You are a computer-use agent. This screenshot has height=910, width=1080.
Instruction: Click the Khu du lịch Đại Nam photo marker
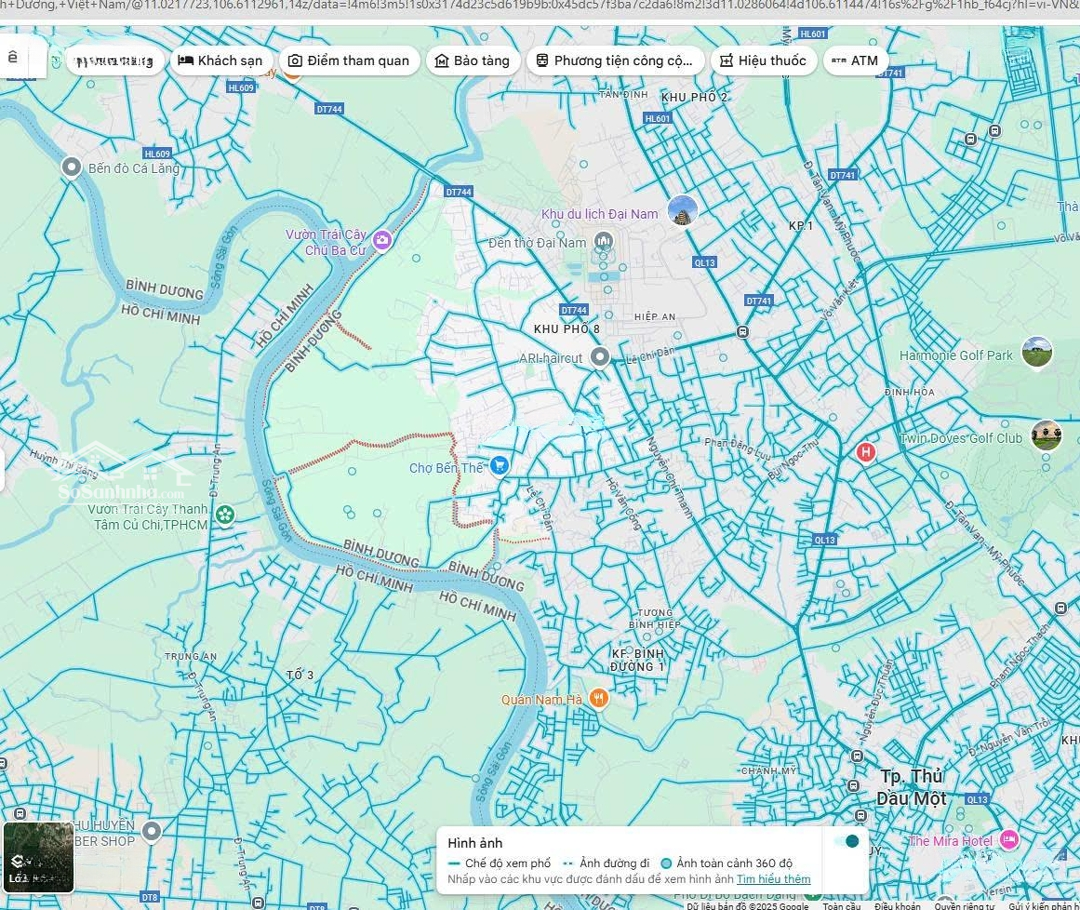point(682,210)
